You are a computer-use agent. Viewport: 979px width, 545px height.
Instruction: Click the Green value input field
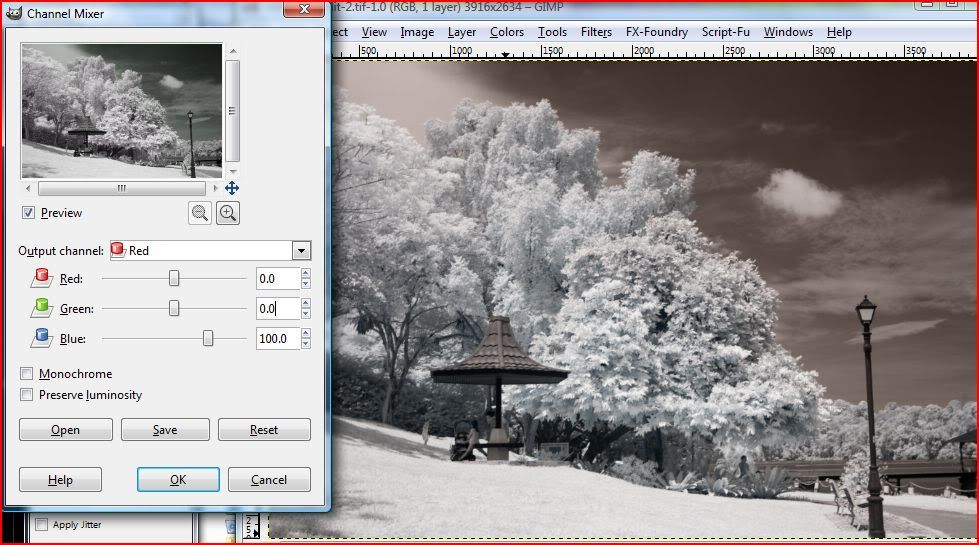coord(278,308)
